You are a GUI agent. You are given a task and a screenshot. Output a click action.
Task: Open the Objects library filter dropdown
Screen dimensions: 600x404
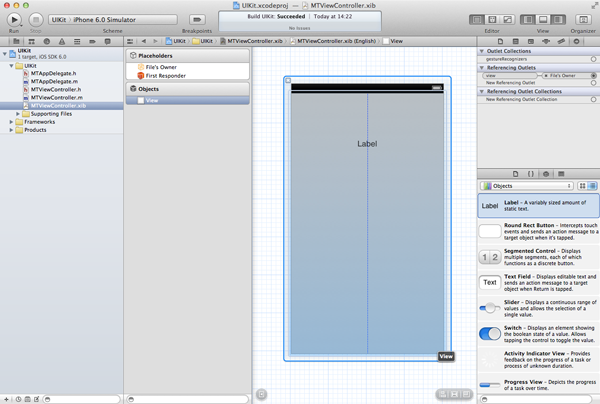coord(527,186)
